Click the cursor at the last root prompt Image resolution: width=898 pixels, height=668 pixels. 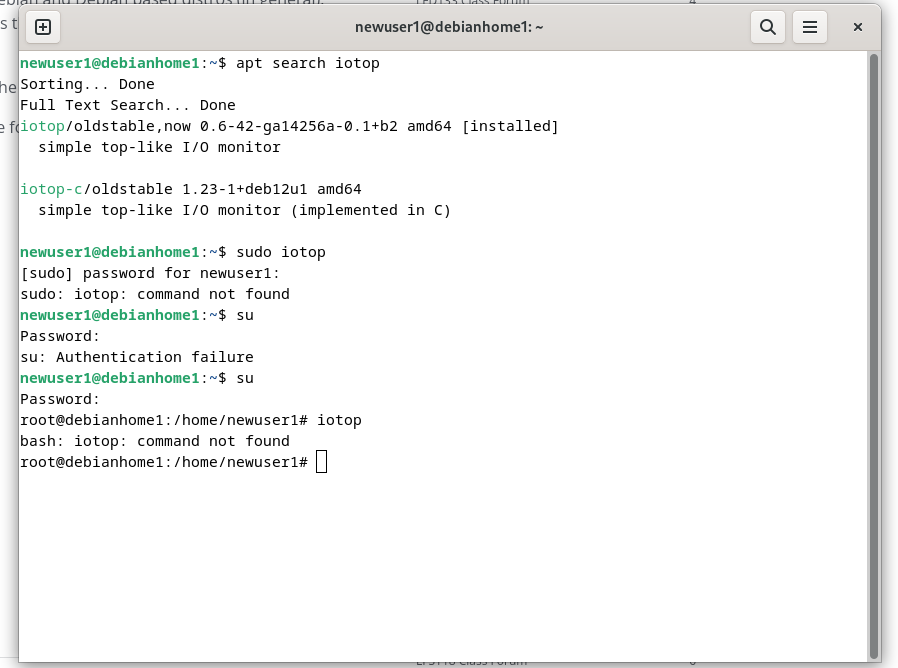coord(321,462)
